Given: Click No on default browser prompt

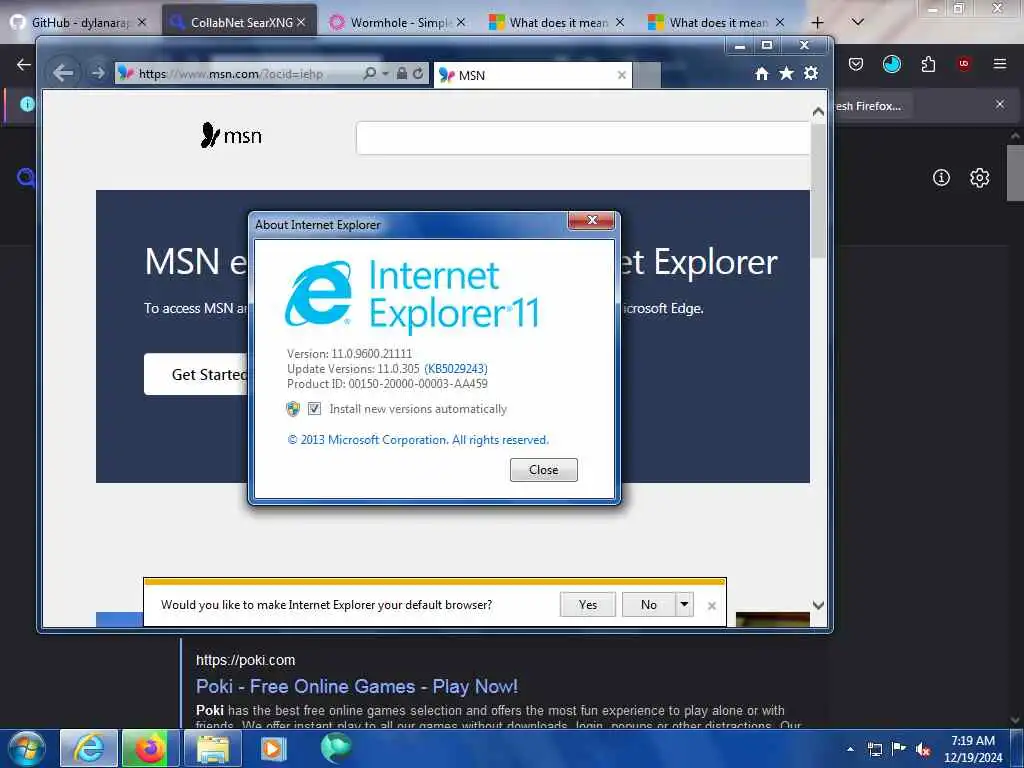Looking at the screenshot, I should 648,605.
